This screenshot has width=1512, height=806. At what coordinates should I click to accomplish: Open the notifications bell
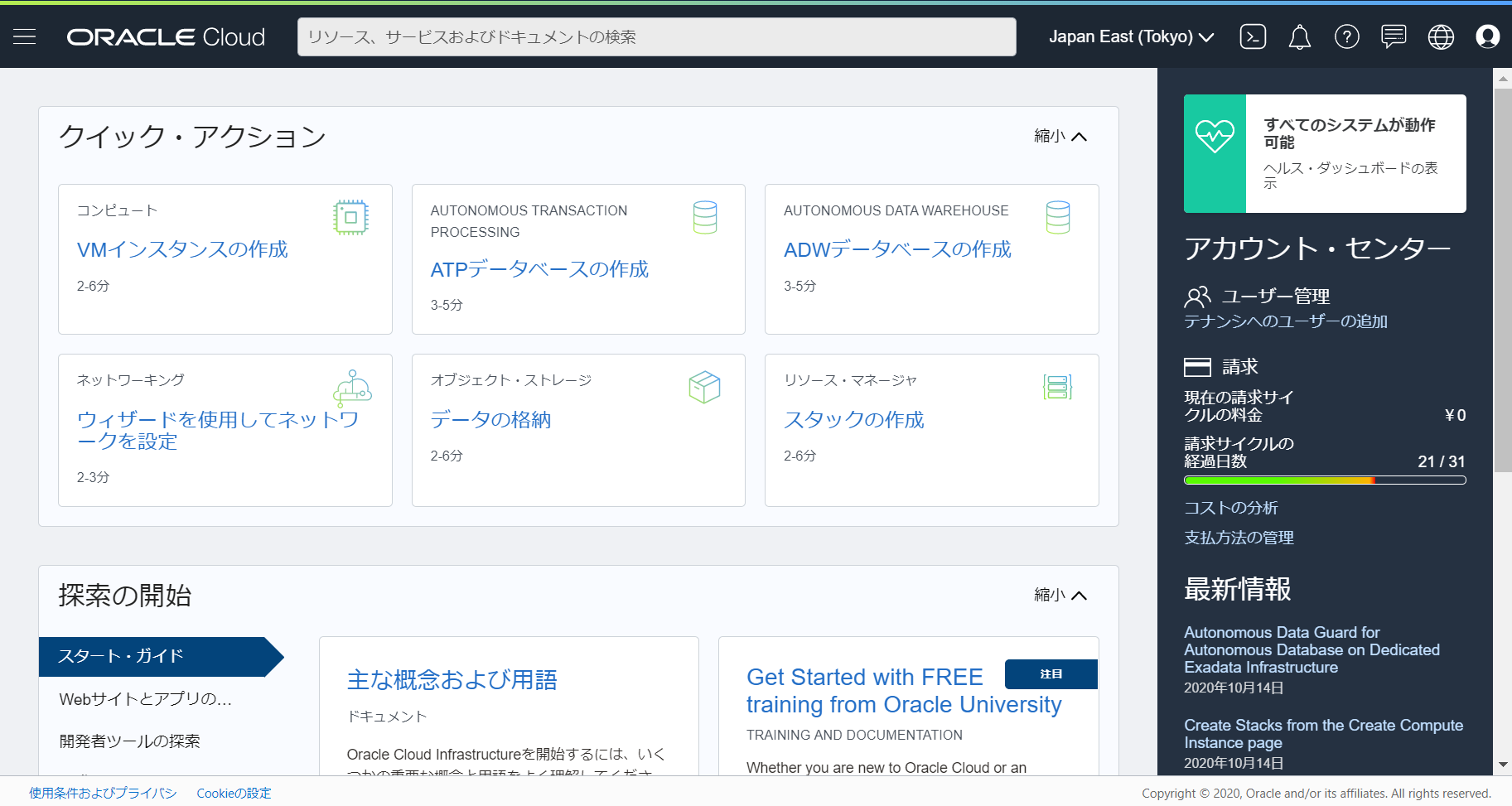(1300, 36)
